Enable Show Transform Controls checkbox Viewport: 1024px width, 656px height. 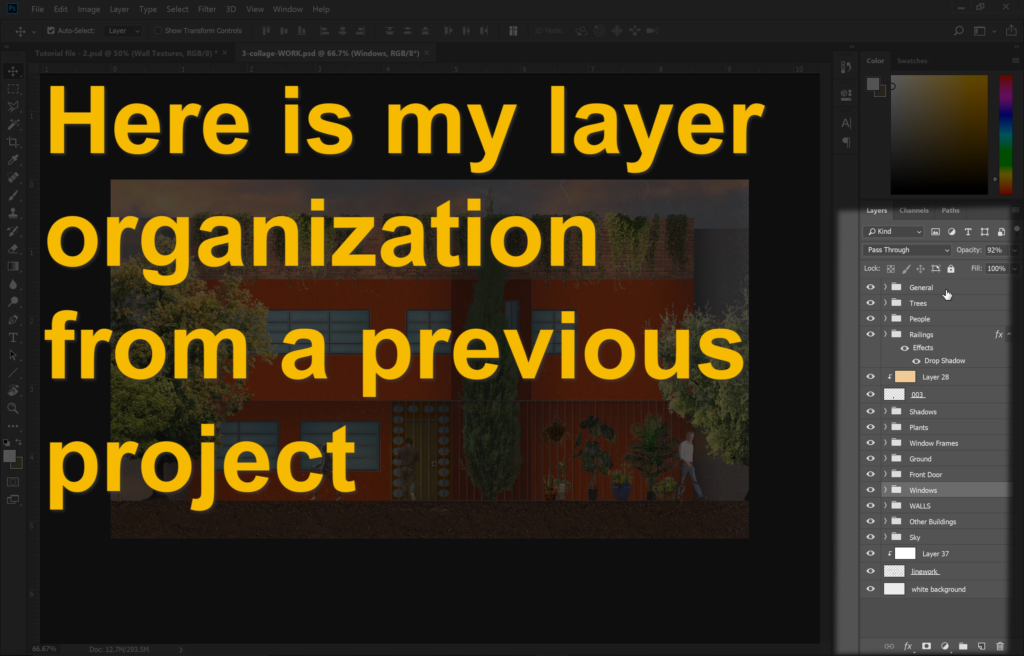(158, 31)
